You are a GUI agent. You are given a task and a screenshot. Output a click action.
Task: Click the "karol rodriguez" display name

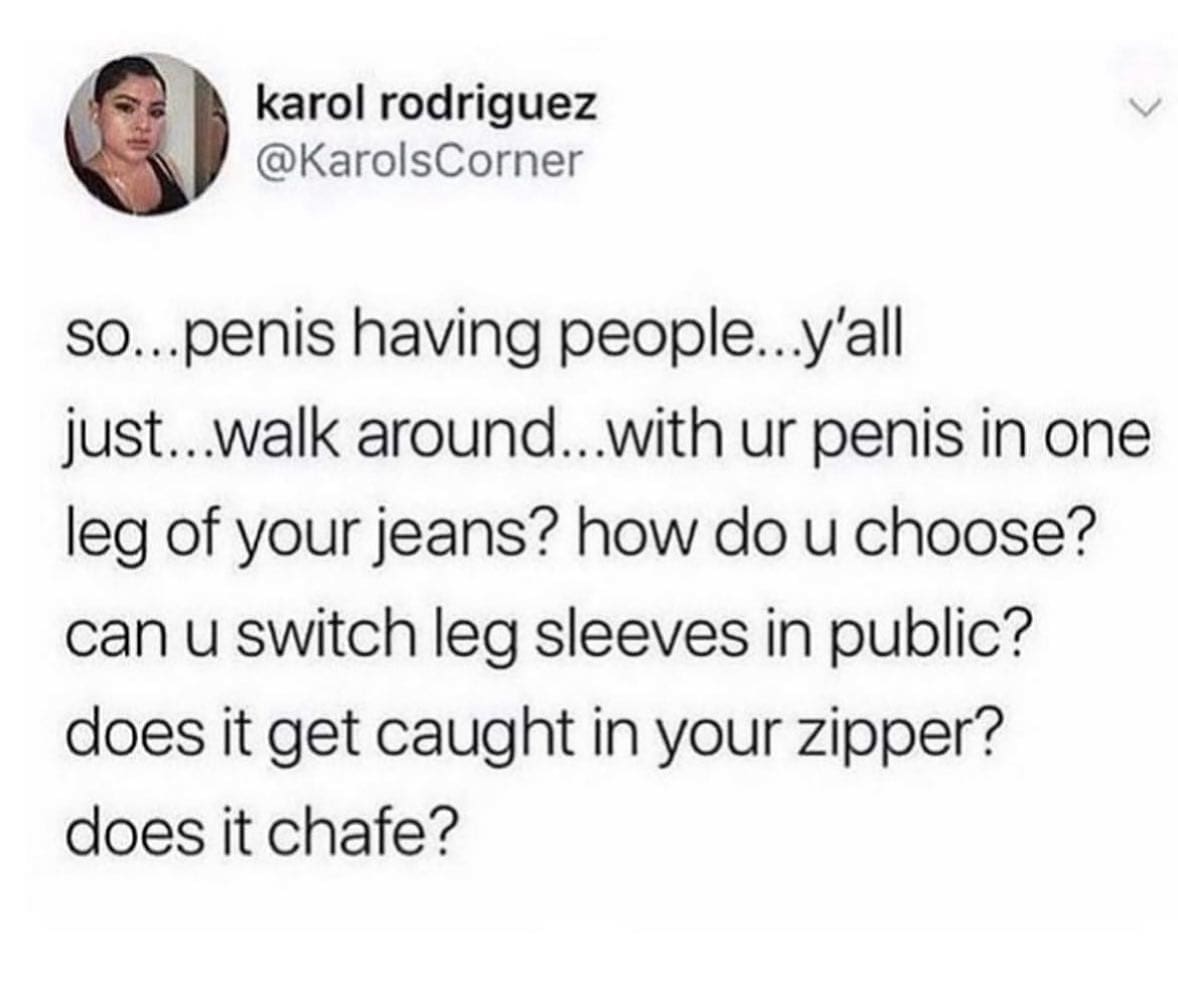tap(427, 105)
